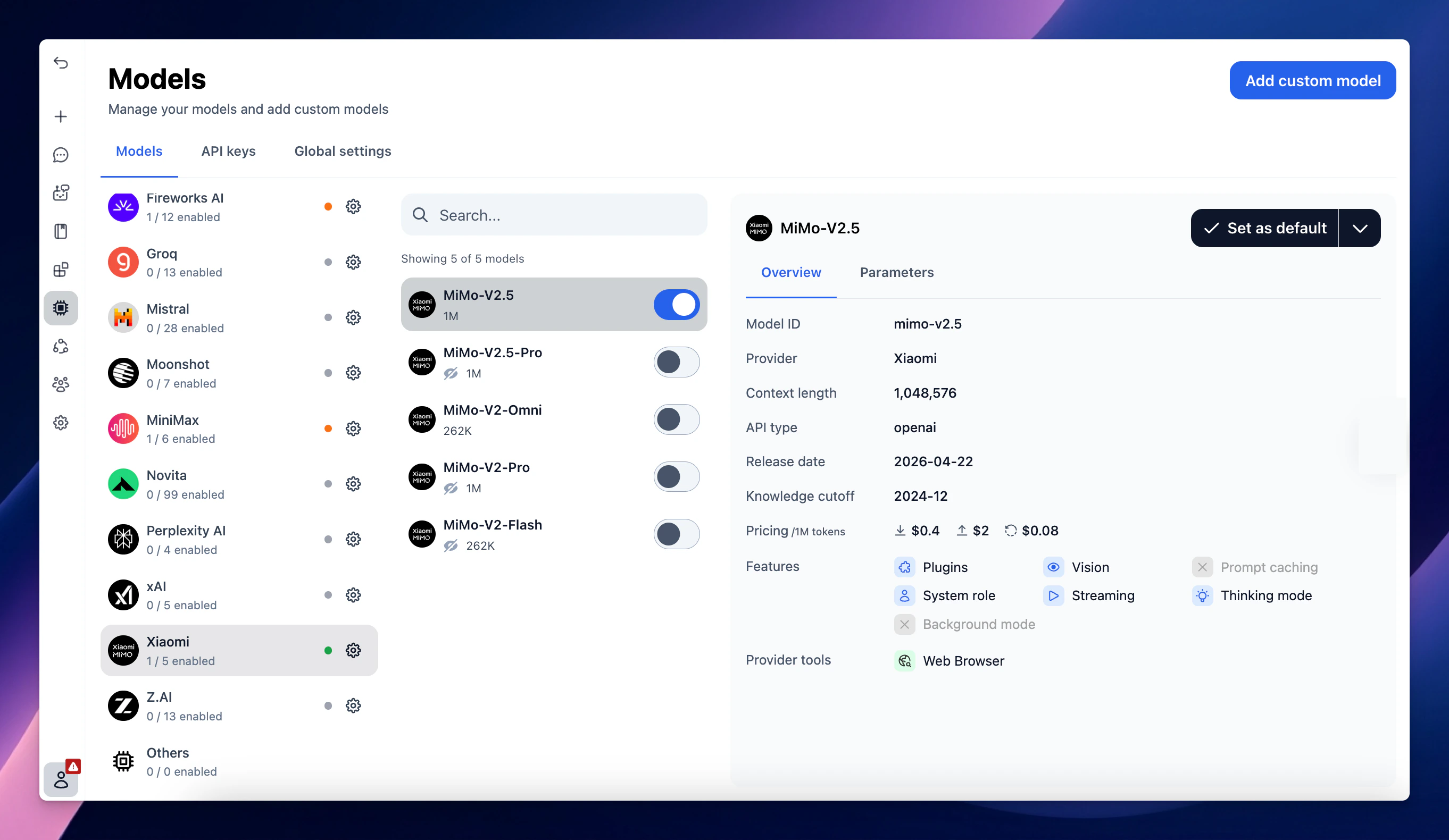Select the MiMo-V2-Flash model name
The image size is (1449, 840).
point(492,525)
